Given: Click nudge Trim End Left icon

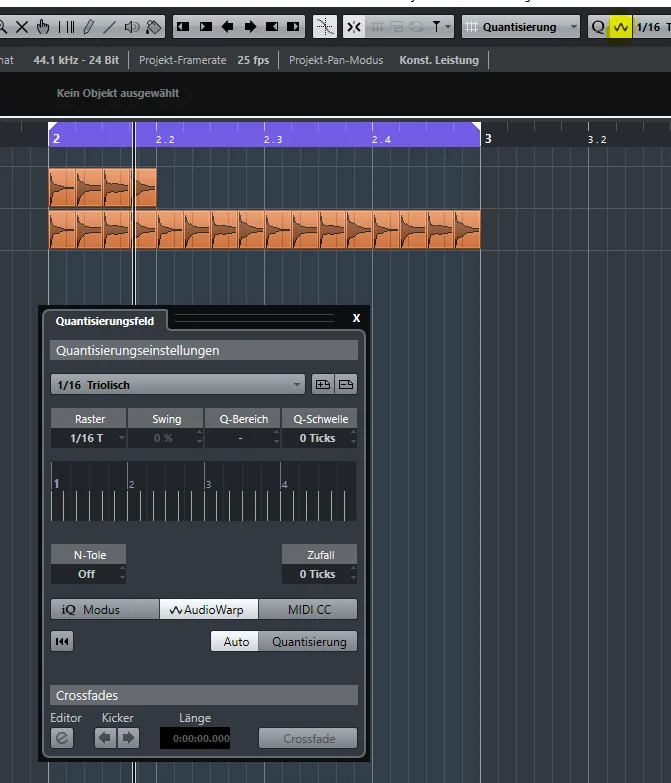Looking at the screenshot, I should pos(272,26).
